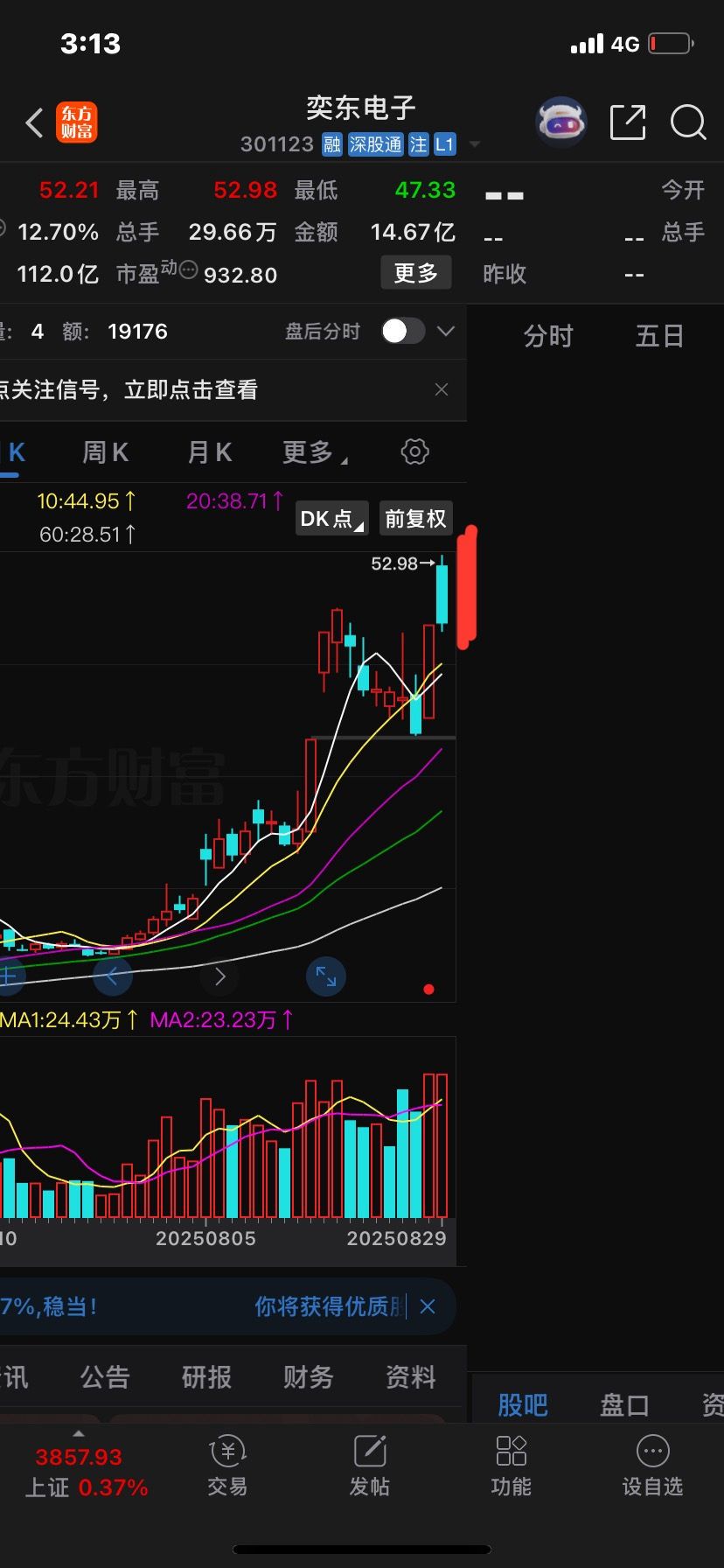Tap the 奕东电子 stock title
Image resolution: width=724 pixels, height=1568 pixels.
[x=361, y=108]
